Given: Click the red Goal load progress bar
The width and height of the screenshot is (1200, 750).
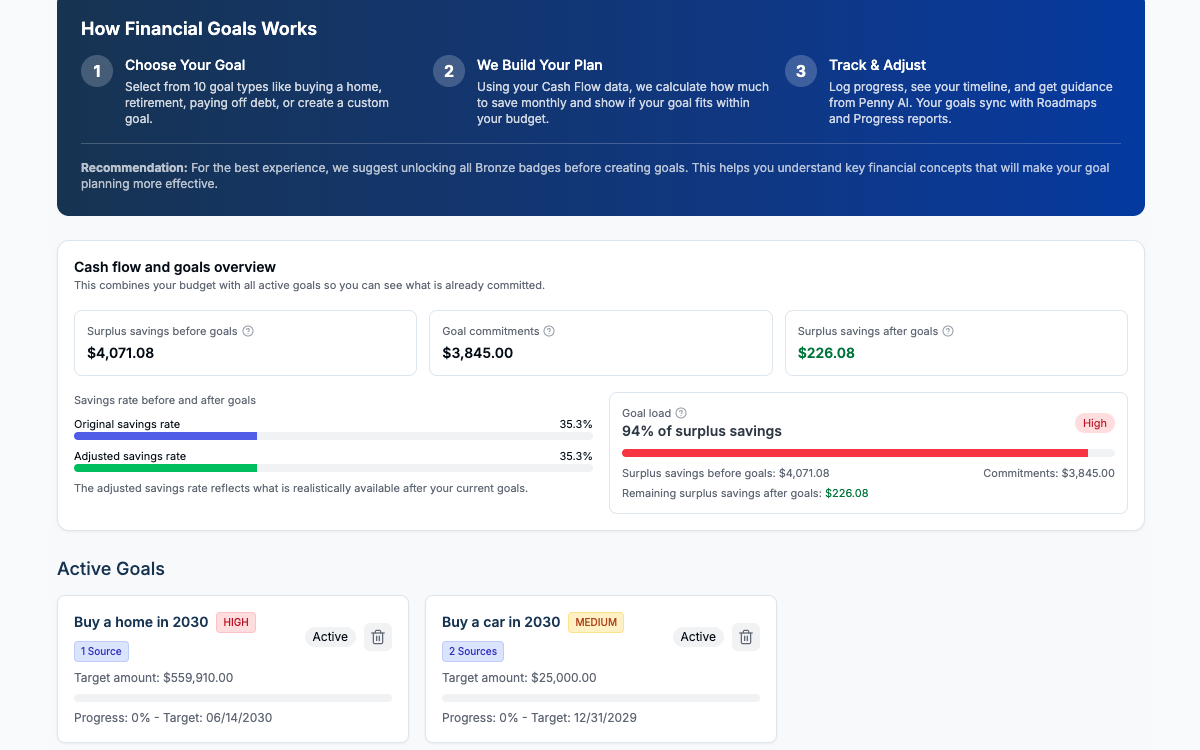Looking at the screenshot, I should (x=868, y=453).
